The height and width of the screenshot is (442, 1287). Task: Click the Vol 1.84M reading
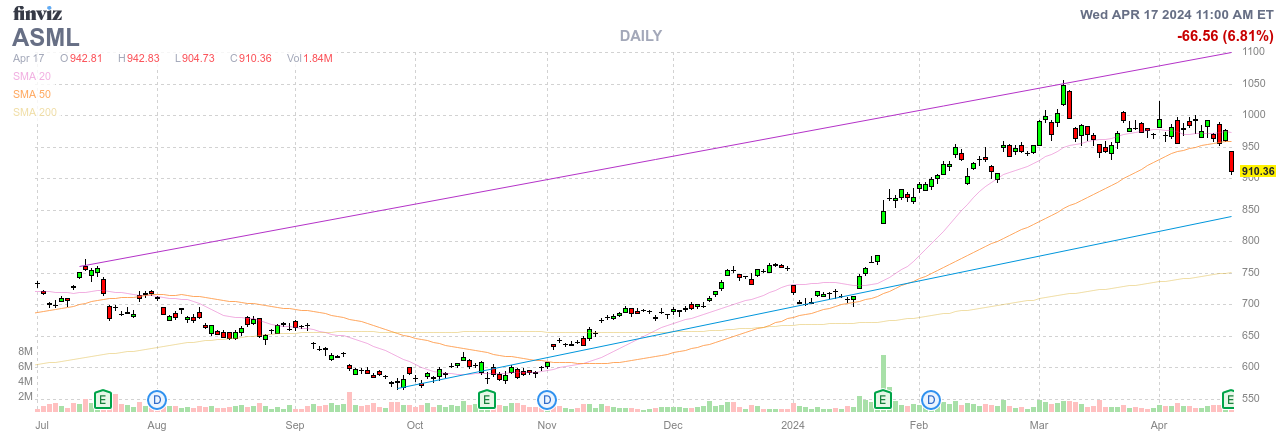pyautogui.click(x=309, y=58)
